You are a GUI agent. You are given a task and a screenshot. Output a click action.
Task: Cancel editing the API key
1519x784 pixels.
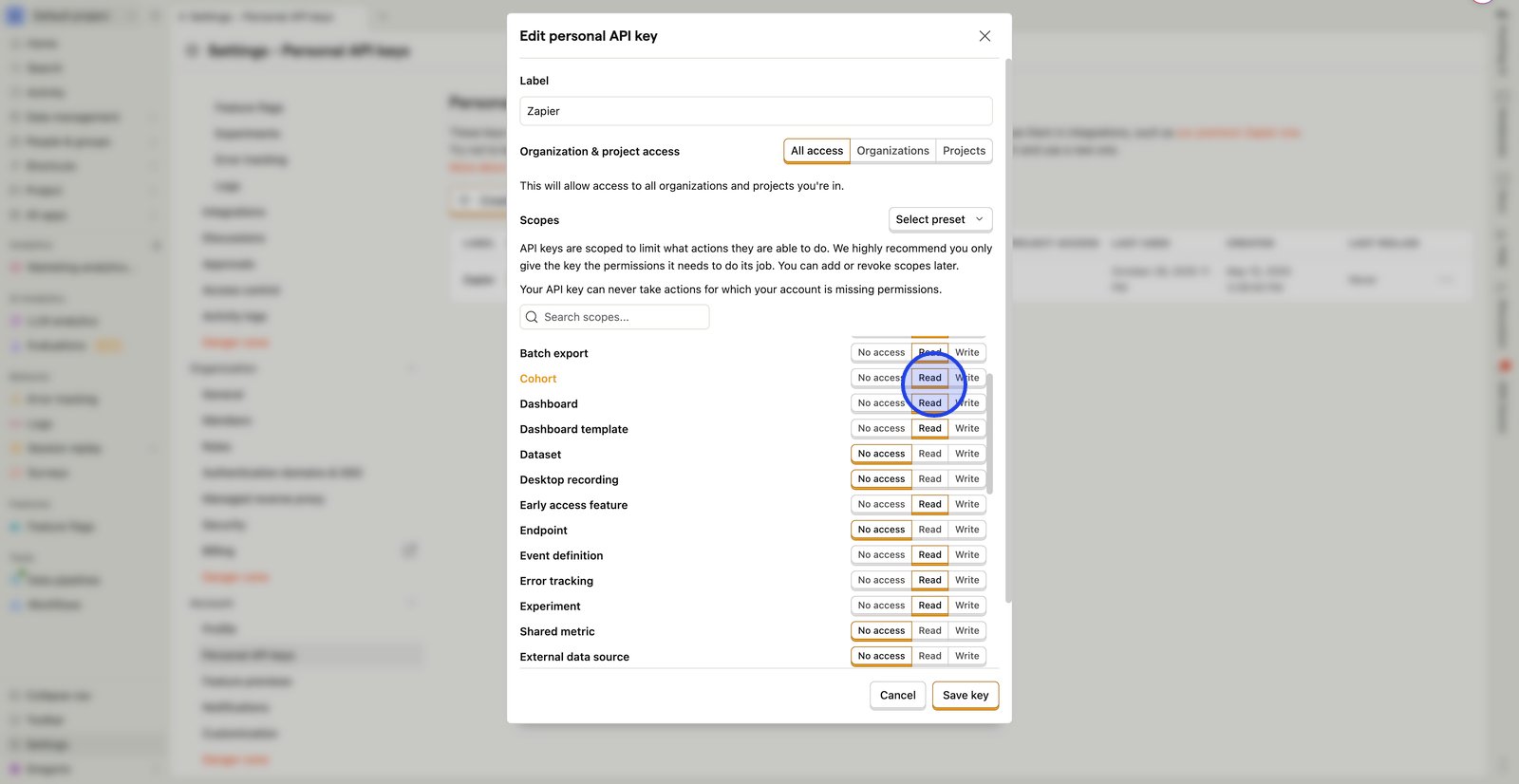pyautogui.click(x=897, y=696)
